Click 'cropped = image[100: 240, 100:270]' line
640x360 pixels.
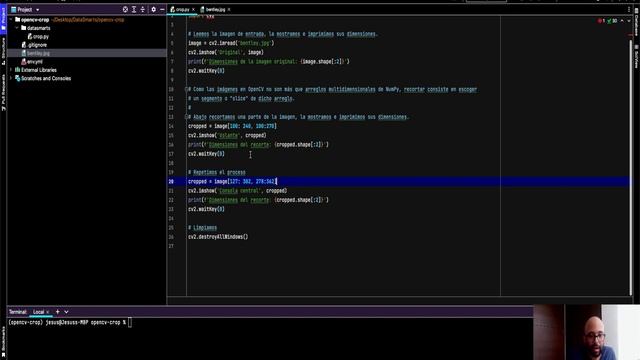point(232,126)
